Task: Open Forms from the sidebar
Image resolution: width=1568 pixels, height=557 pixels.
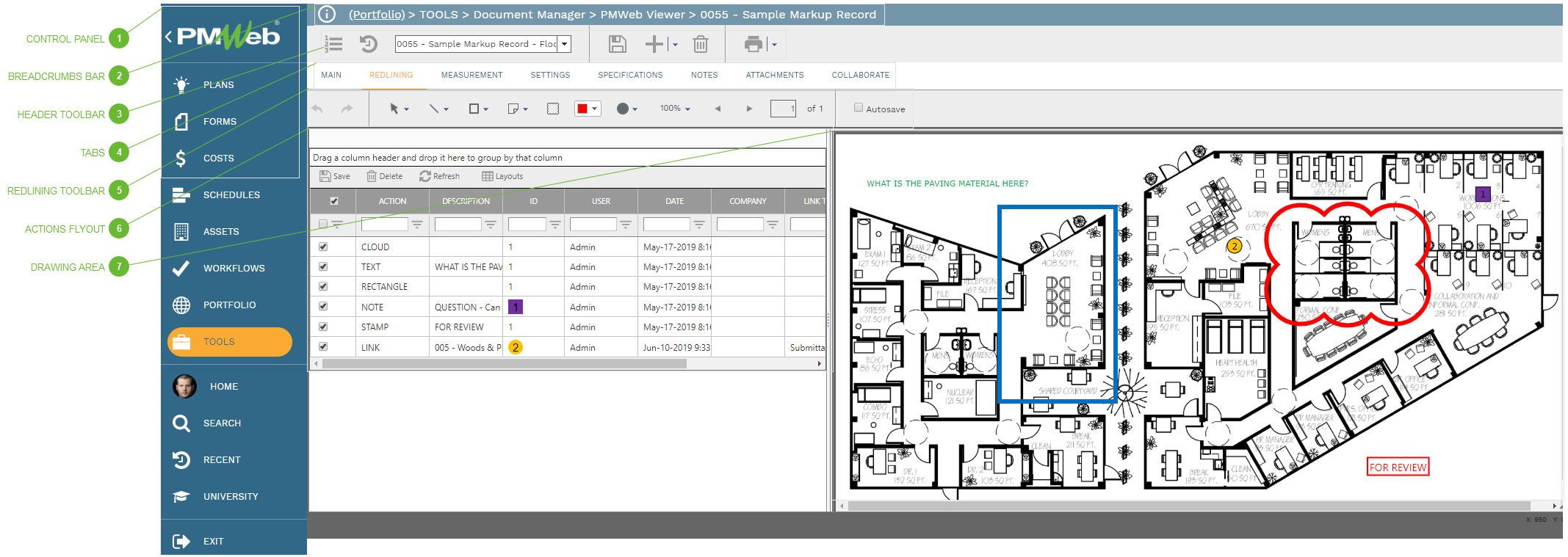Action: 181,121
